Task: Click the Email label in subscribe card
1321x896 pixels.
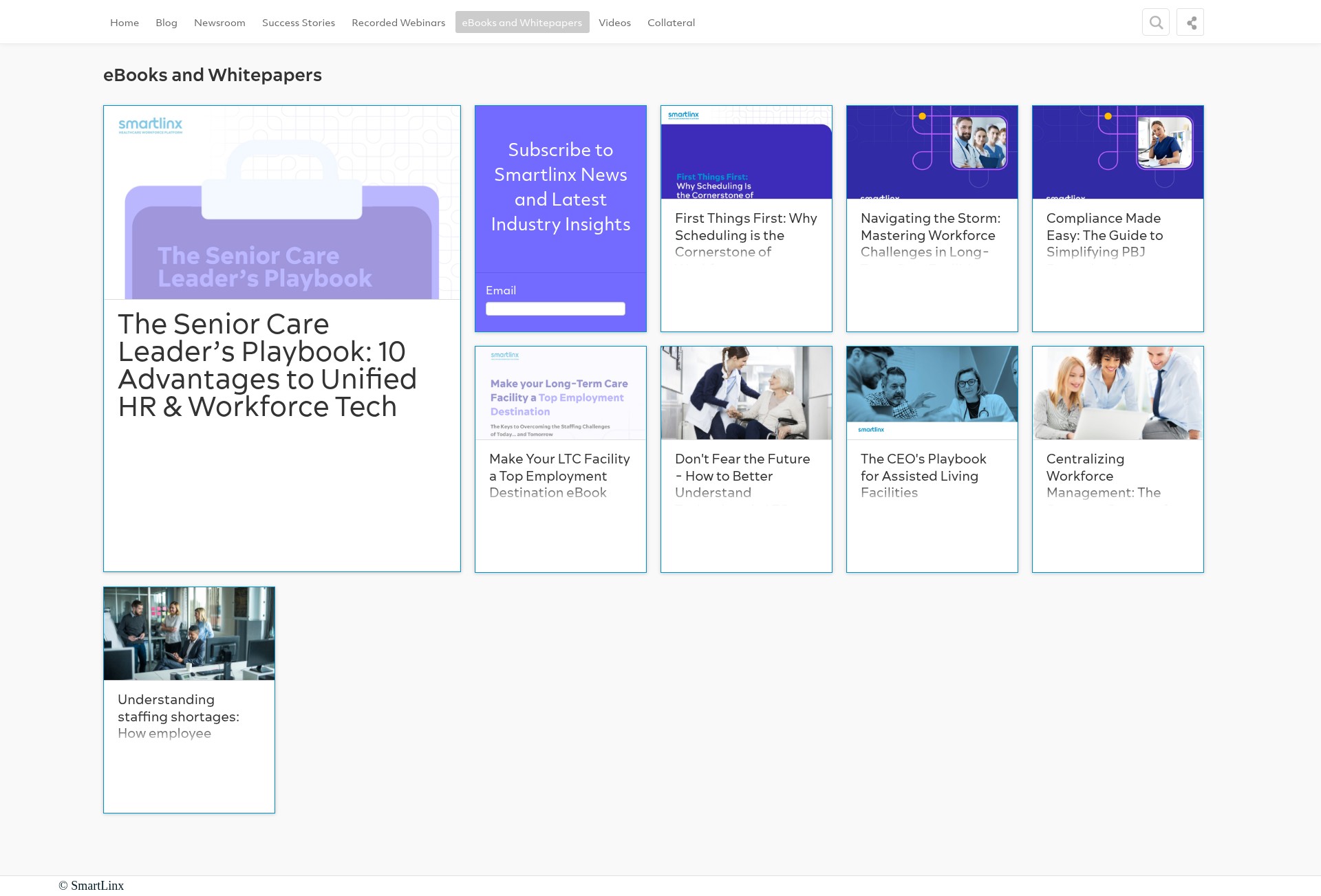Action: click(501, 290)
